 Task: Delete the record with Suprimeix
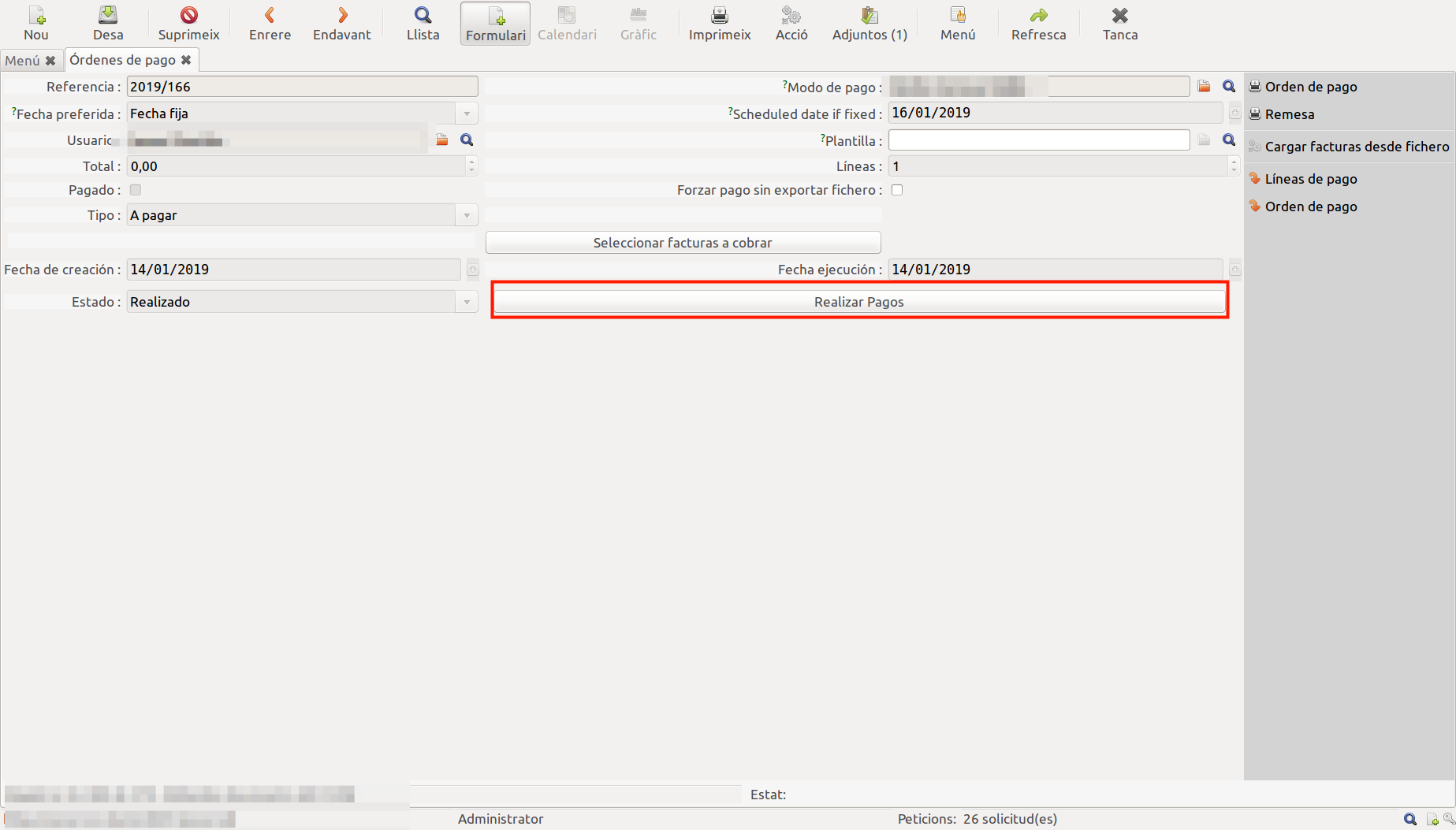pyautogui.click(x=189, y=24)
